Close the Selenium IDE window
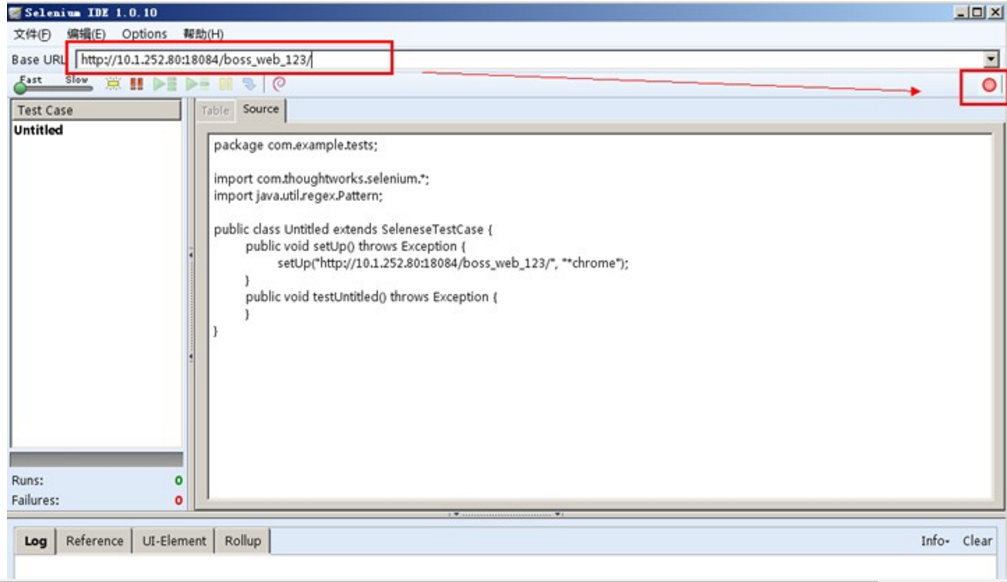1007x582 pixels. [x=994, y=12]
